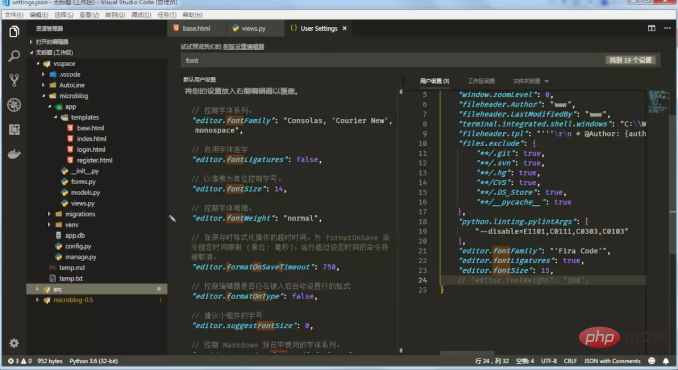This screenshot has width=678, height=370.
Task: Open the Debug view in activity bar
Action: [x=14, y=105]
